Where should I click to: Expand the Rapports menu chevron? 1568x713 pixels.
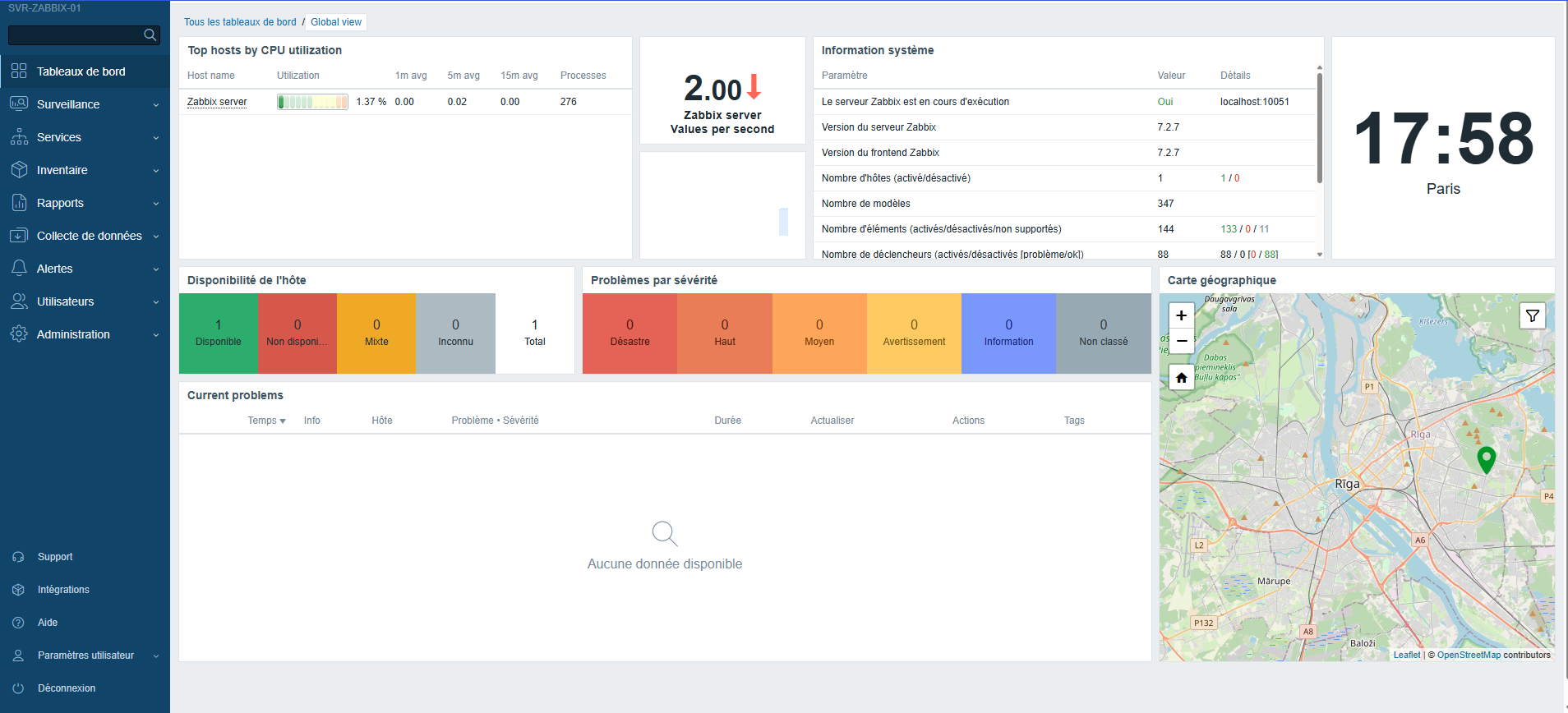(156, 204)
